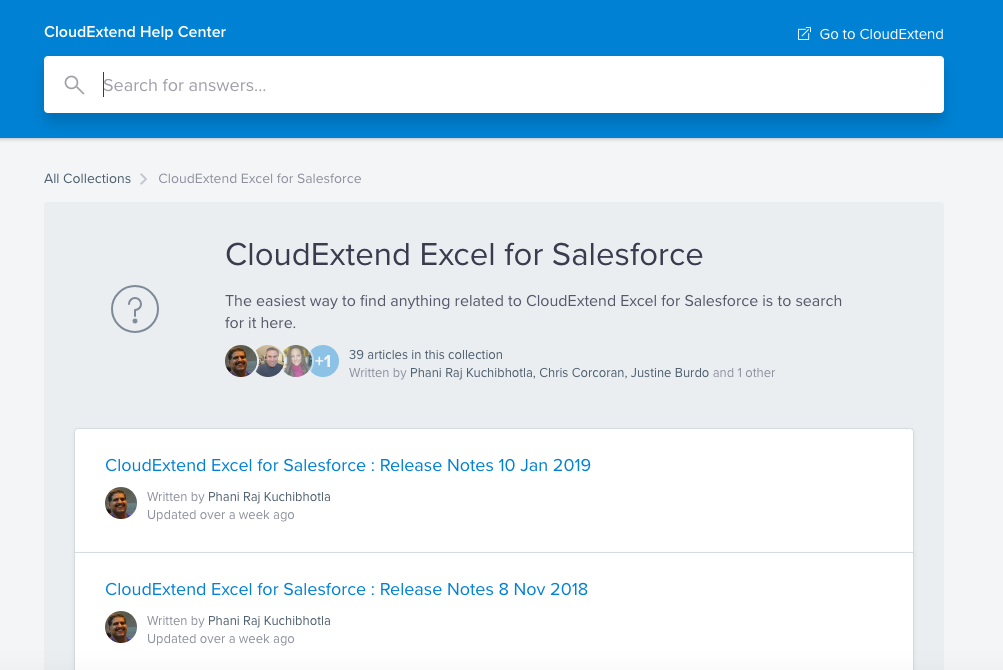Click author avatar under Release Notes 10 Jan 2019

tap(121, 503)
